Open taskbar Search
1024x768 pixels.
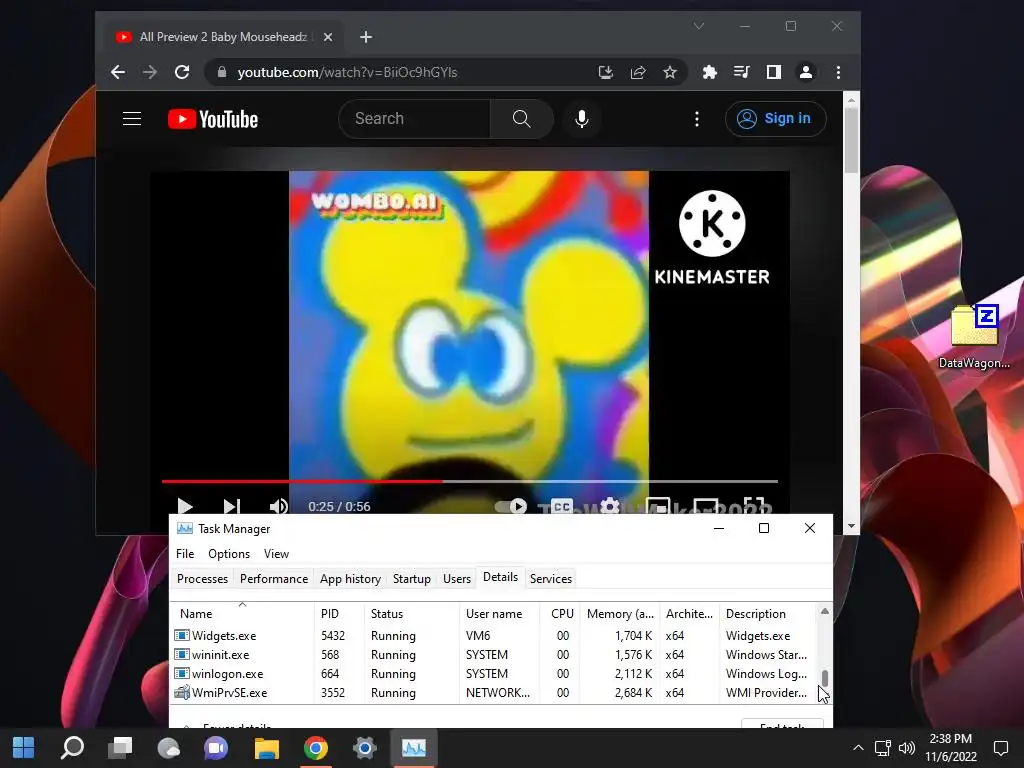click(72, 748)
